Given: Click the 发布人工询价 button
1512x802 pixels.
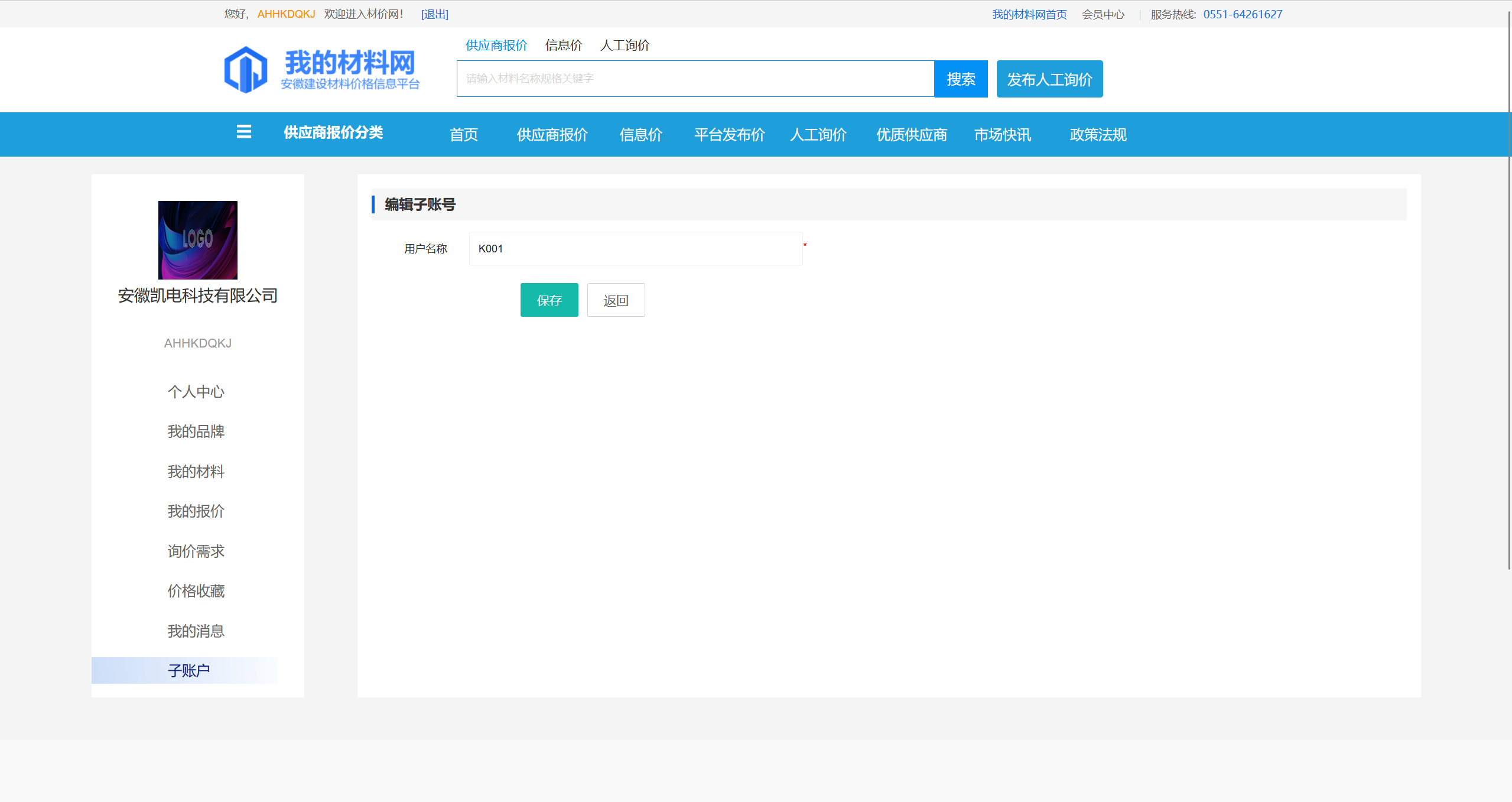Looking at the screenshot, I should pos(1049,79).
